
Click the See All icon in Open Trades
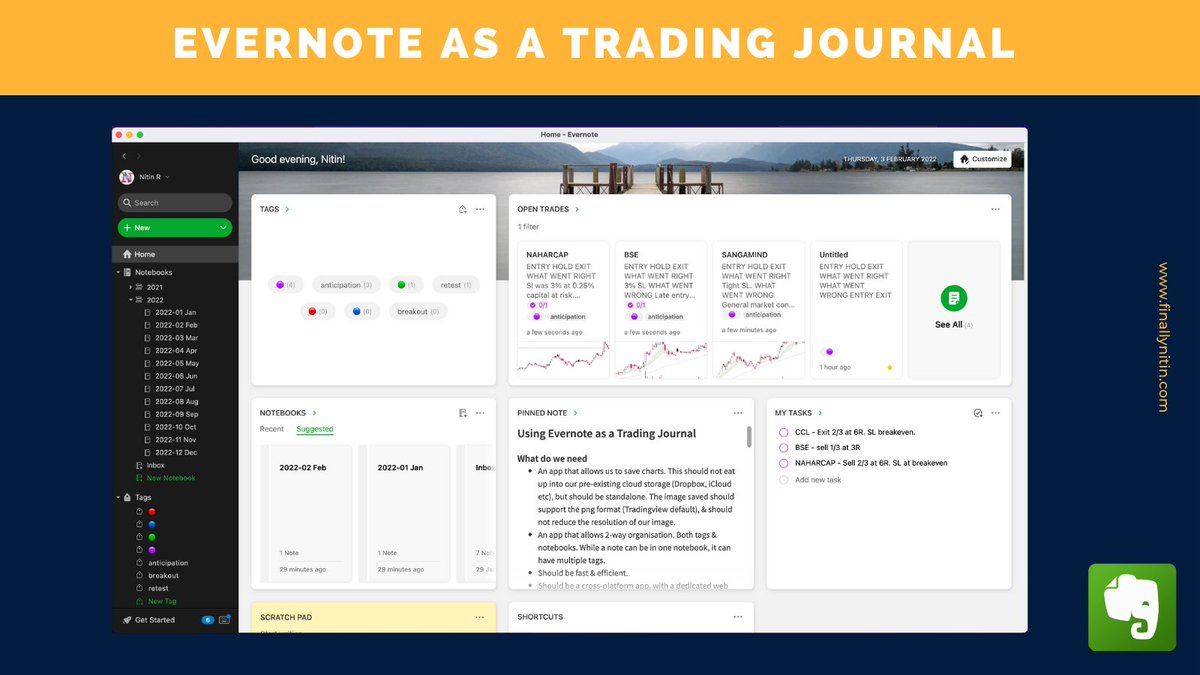coord(953,297)
